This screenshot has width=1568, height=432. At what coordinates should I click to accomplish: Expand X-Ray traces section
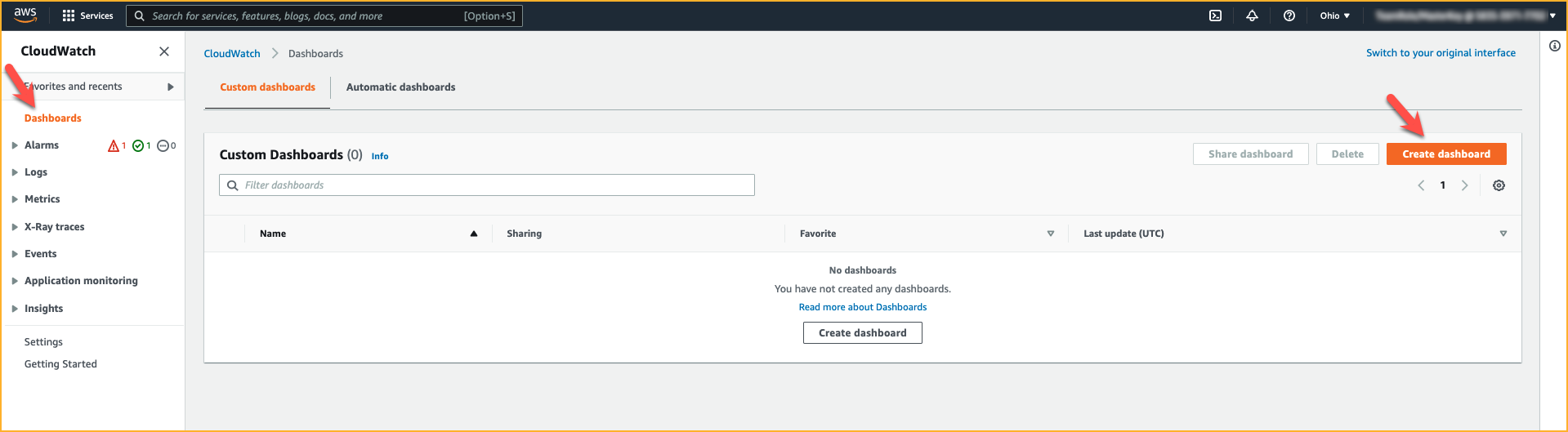tap(15, 227)
